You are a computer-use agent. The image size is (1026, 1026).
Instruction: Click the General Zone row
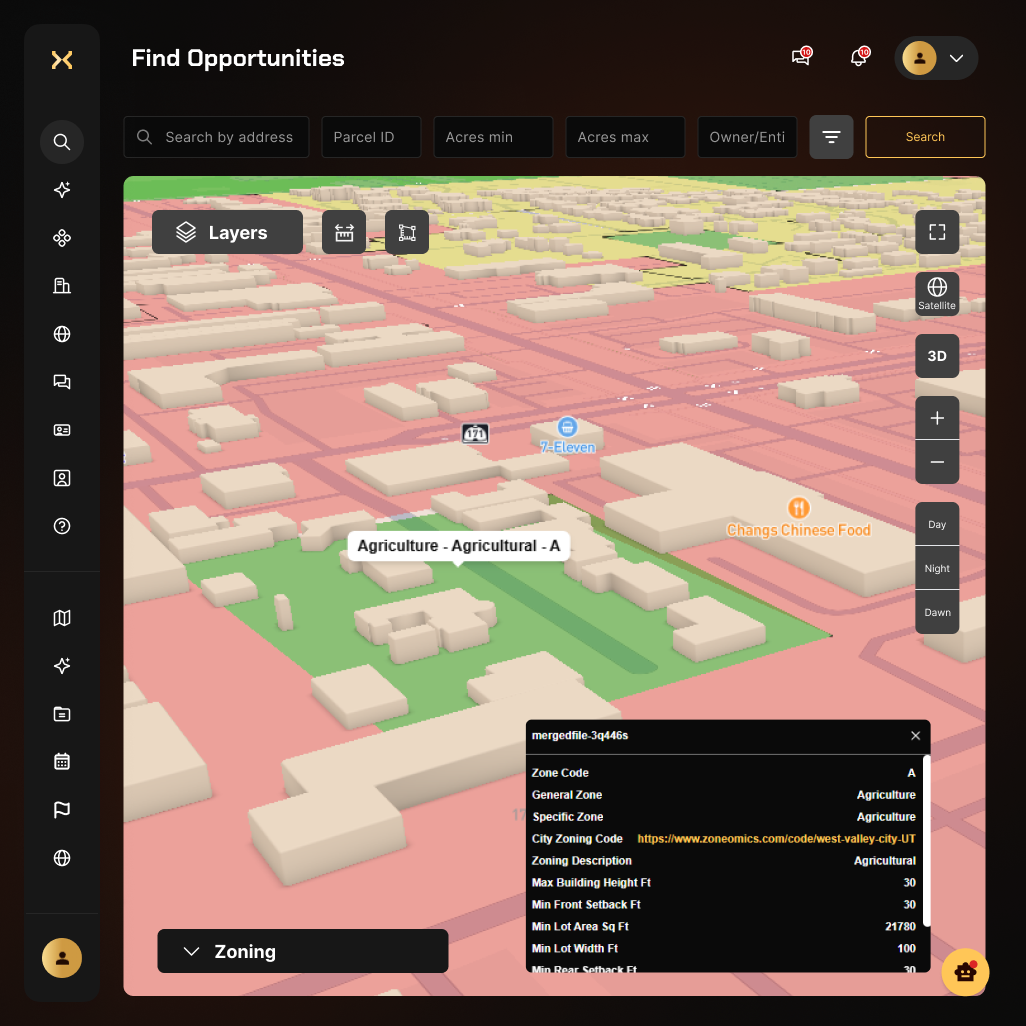pyautogui.click(x=724, y=795)
